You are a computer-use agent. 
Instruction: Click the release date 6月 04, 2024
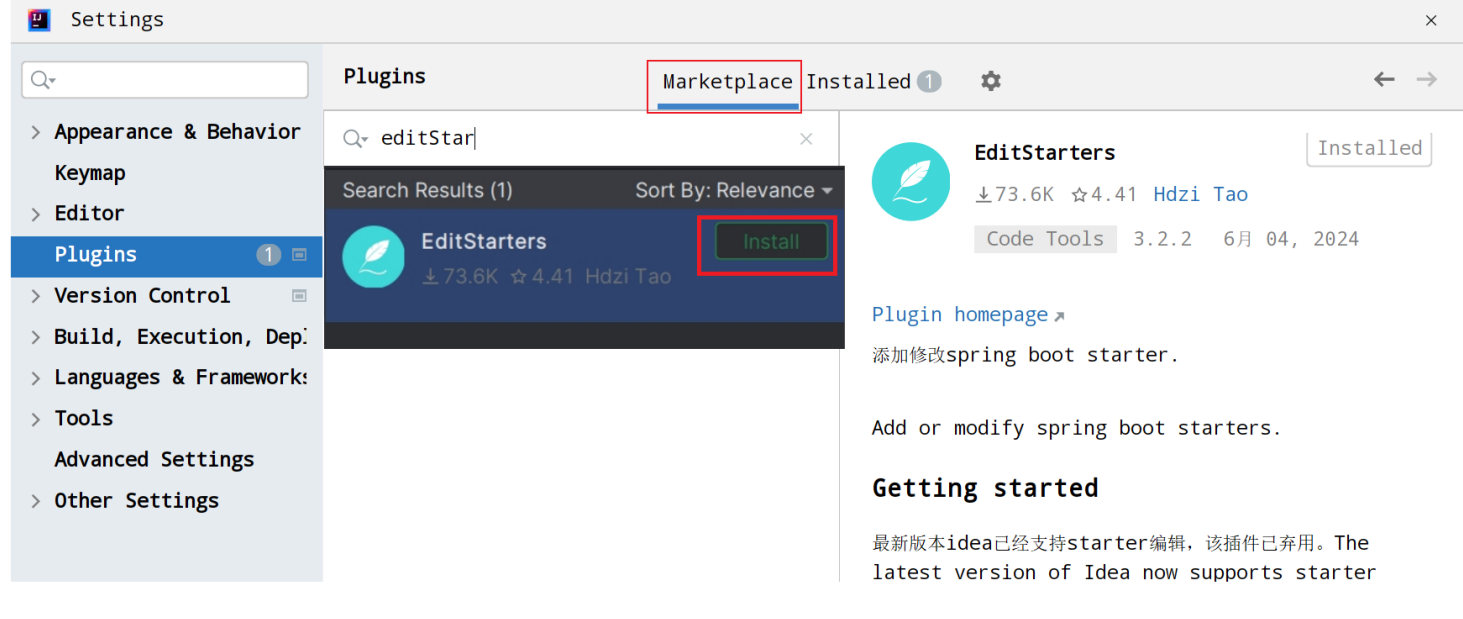pos(1291,239)
